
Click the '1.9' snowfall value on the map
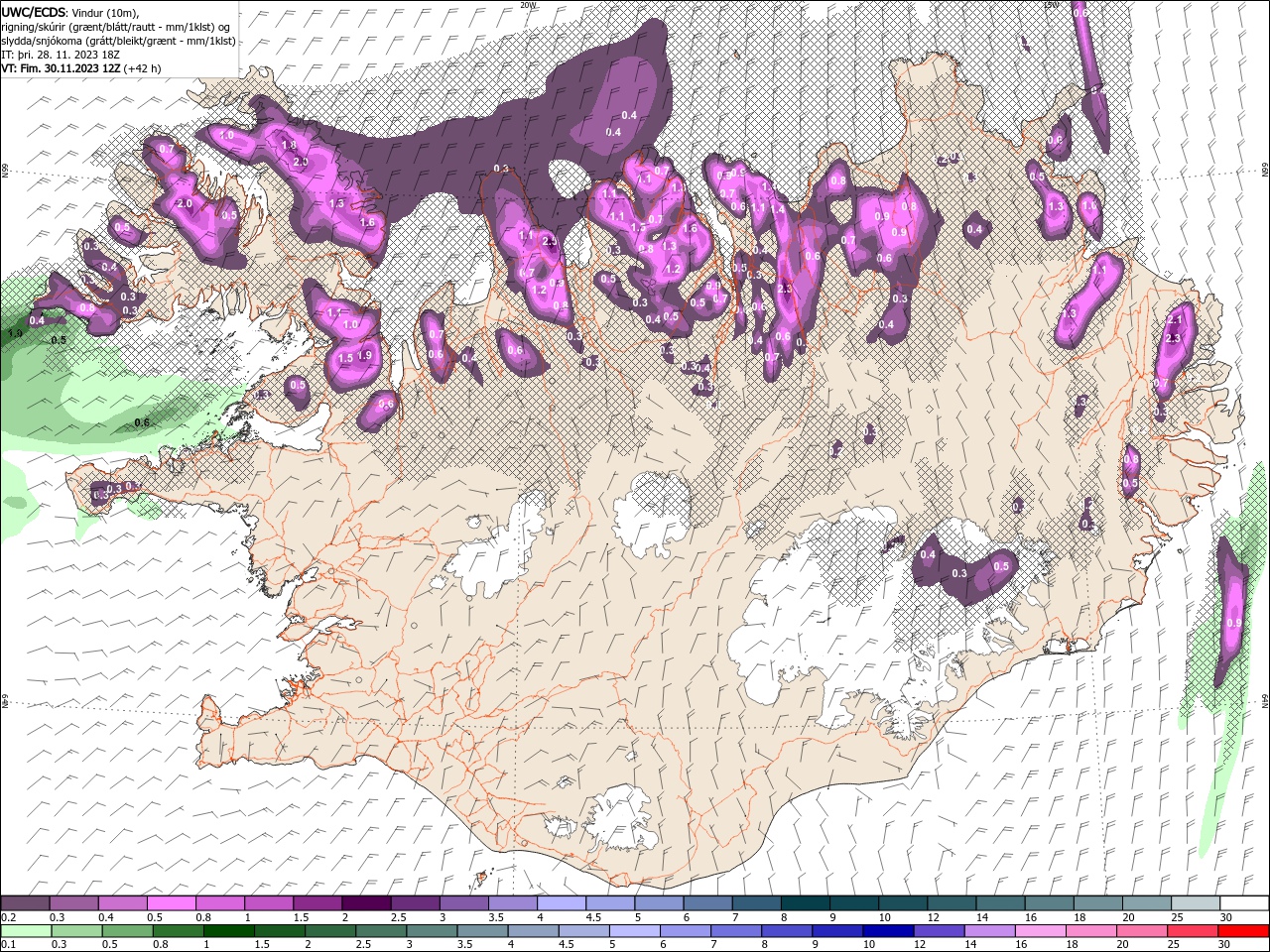364,355
